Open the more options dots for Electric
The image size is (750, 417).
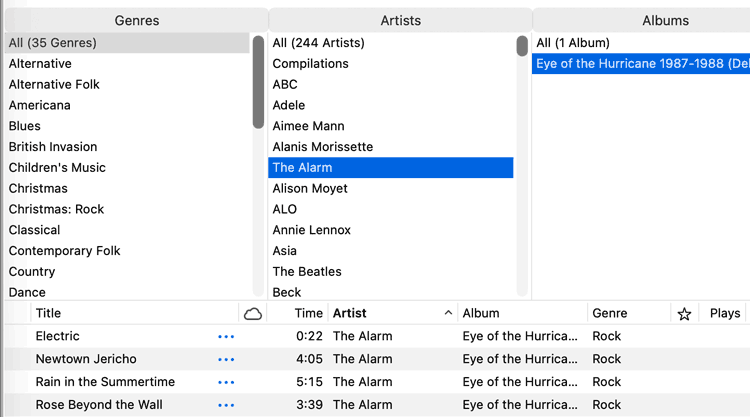[x=226, y=337]
